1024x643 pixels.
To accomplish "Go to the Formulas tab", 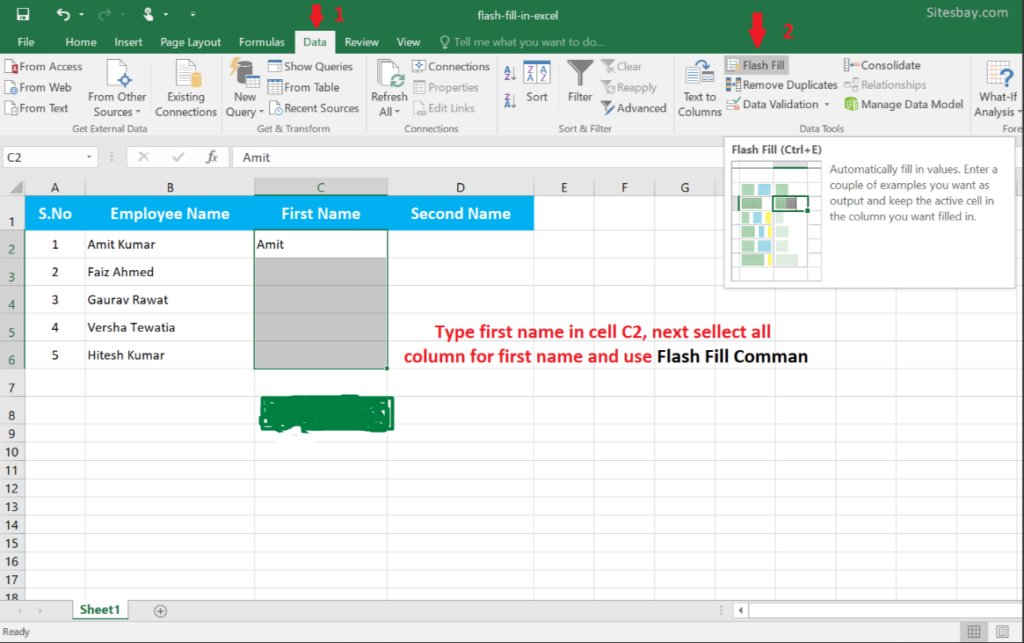I will point(262,42).
